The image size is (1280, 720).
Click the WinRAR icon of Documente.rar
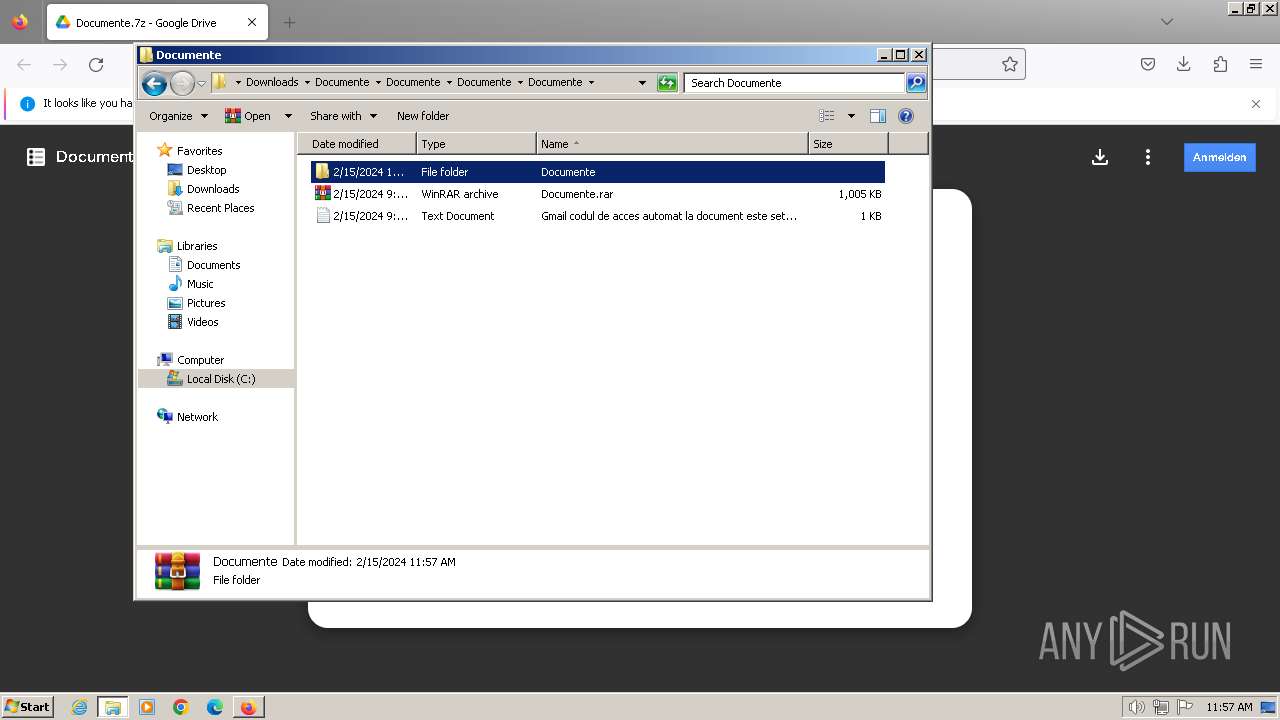[322, 194]
